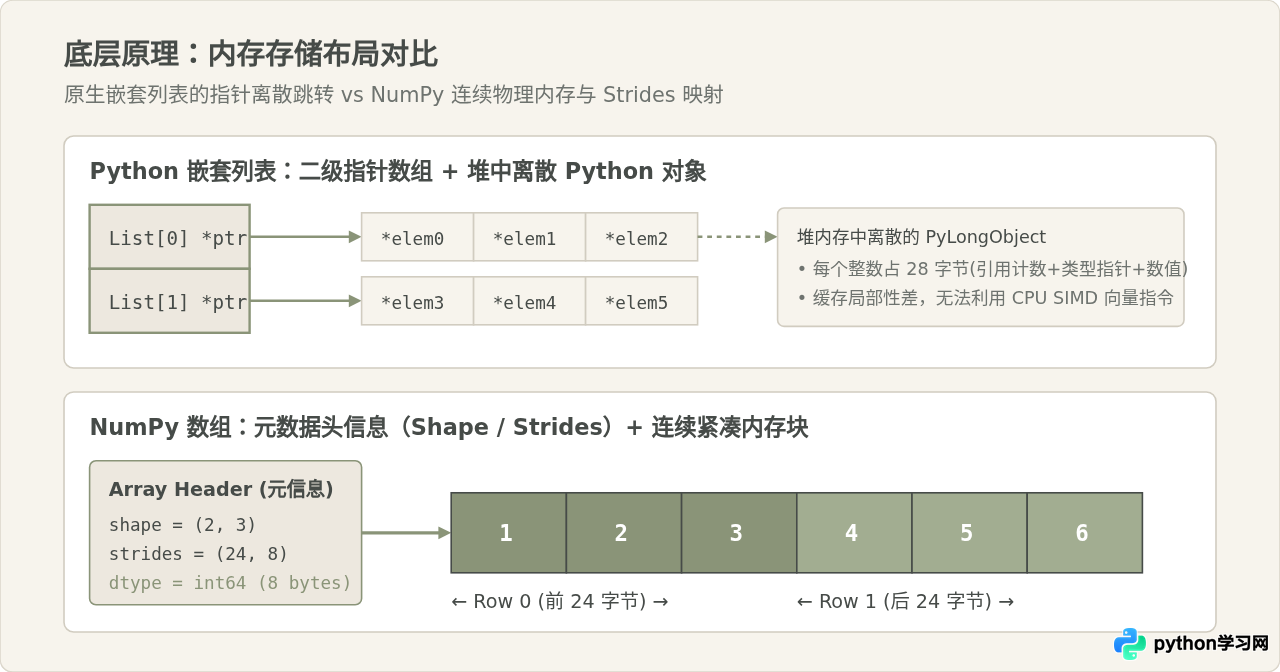Image resolution: width=1280 pixels, height=672 pixels.
Task: Click the heading Python 嵌套列表：二级指针数组
Action: 398,171
